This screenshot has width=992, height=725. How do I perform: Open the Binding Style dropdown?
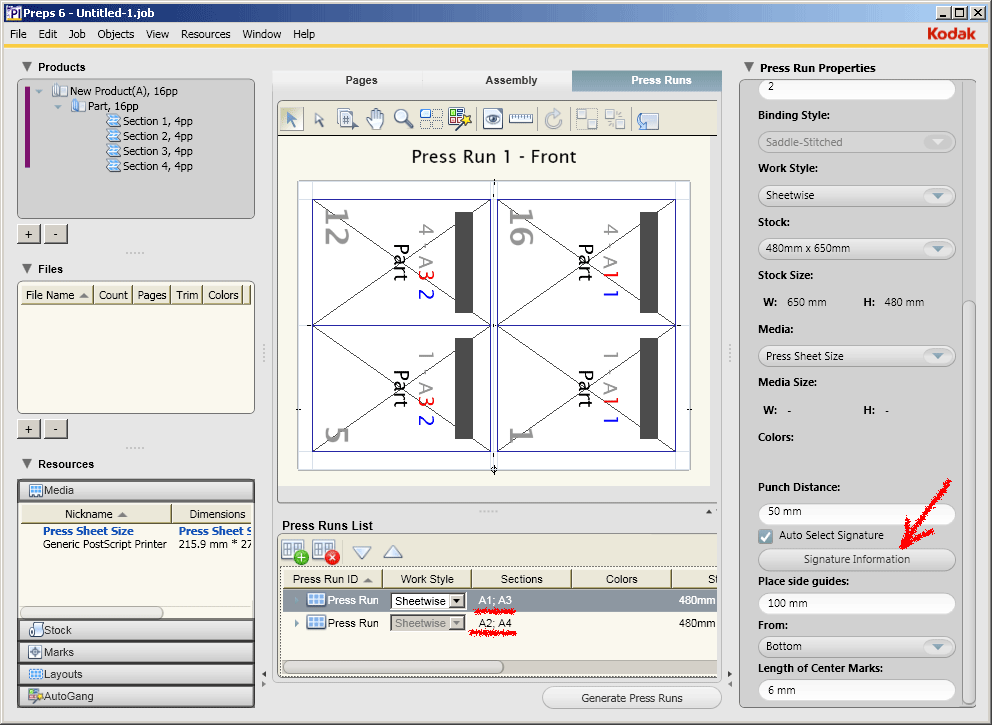tap(857, 142)
